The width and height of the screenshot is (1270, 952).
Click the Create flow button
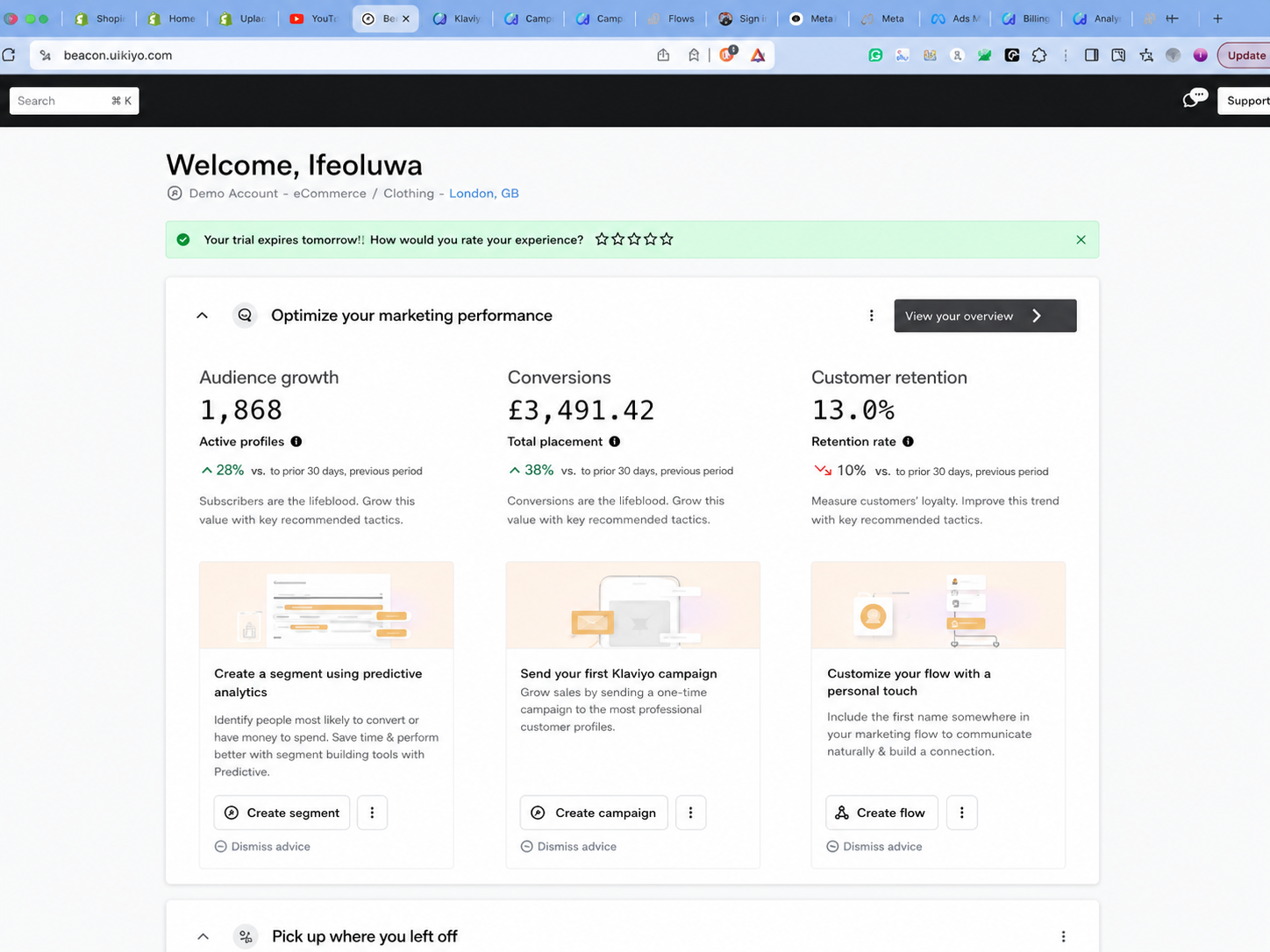point(881,813)
